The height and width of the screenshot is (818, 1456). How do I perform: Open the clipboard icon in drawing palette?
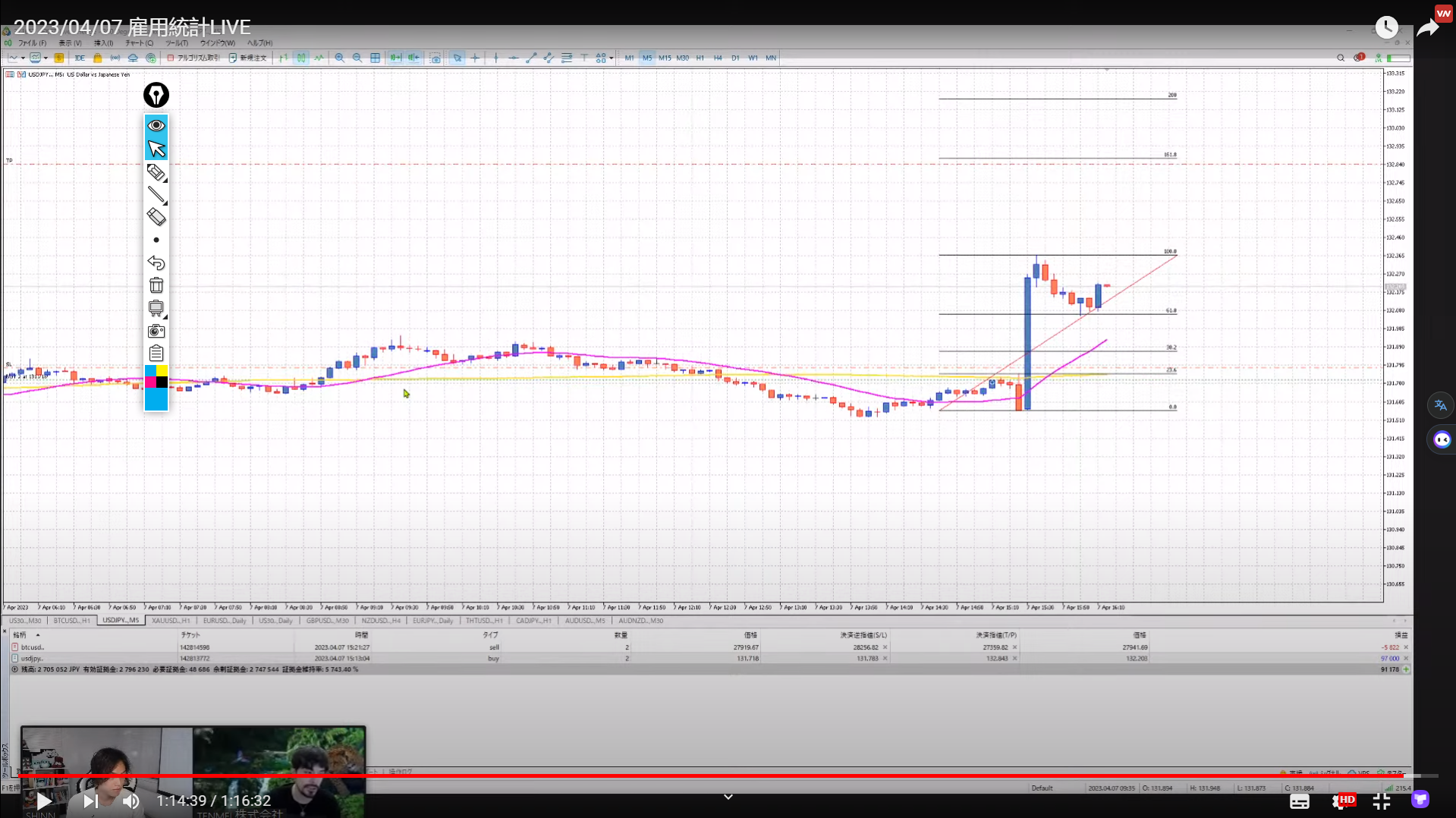[x=156, y=354]
